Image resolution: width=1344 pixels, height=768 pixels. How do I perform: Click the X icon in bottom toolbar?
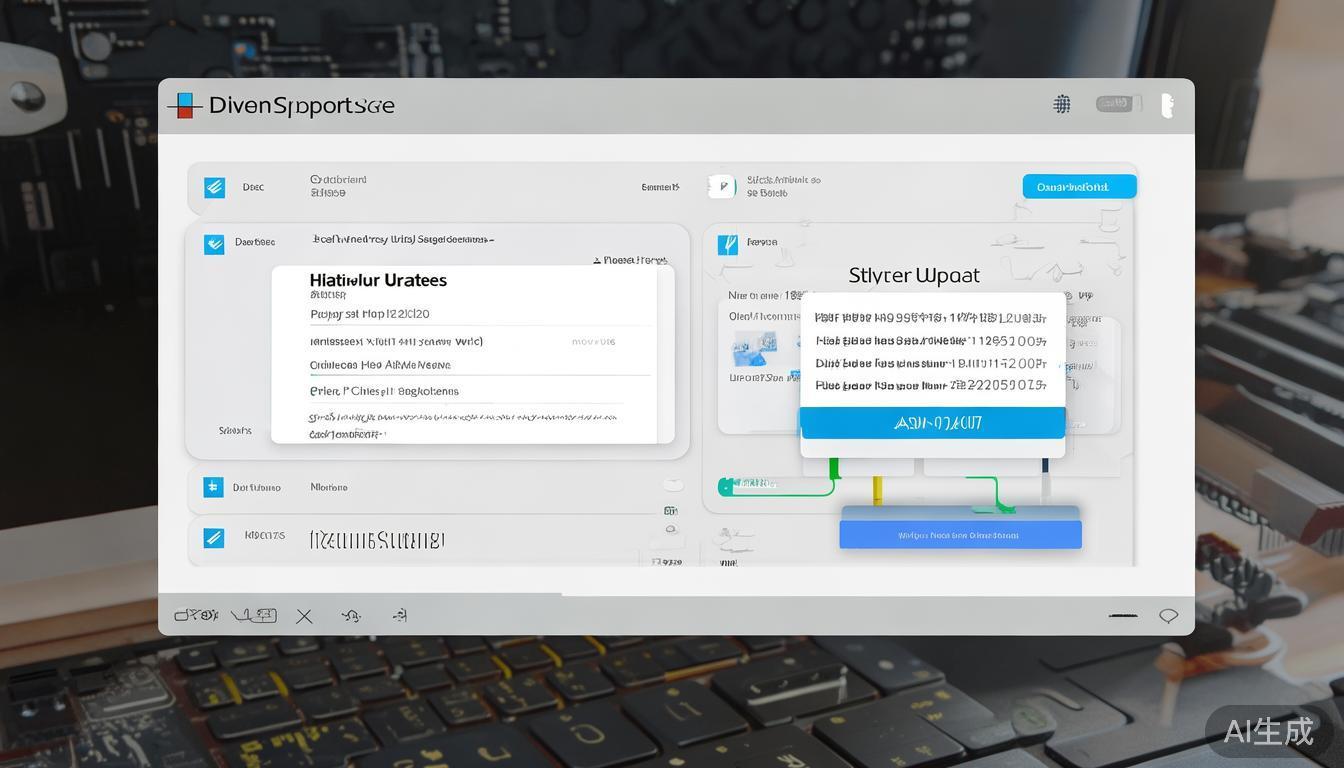304,616
